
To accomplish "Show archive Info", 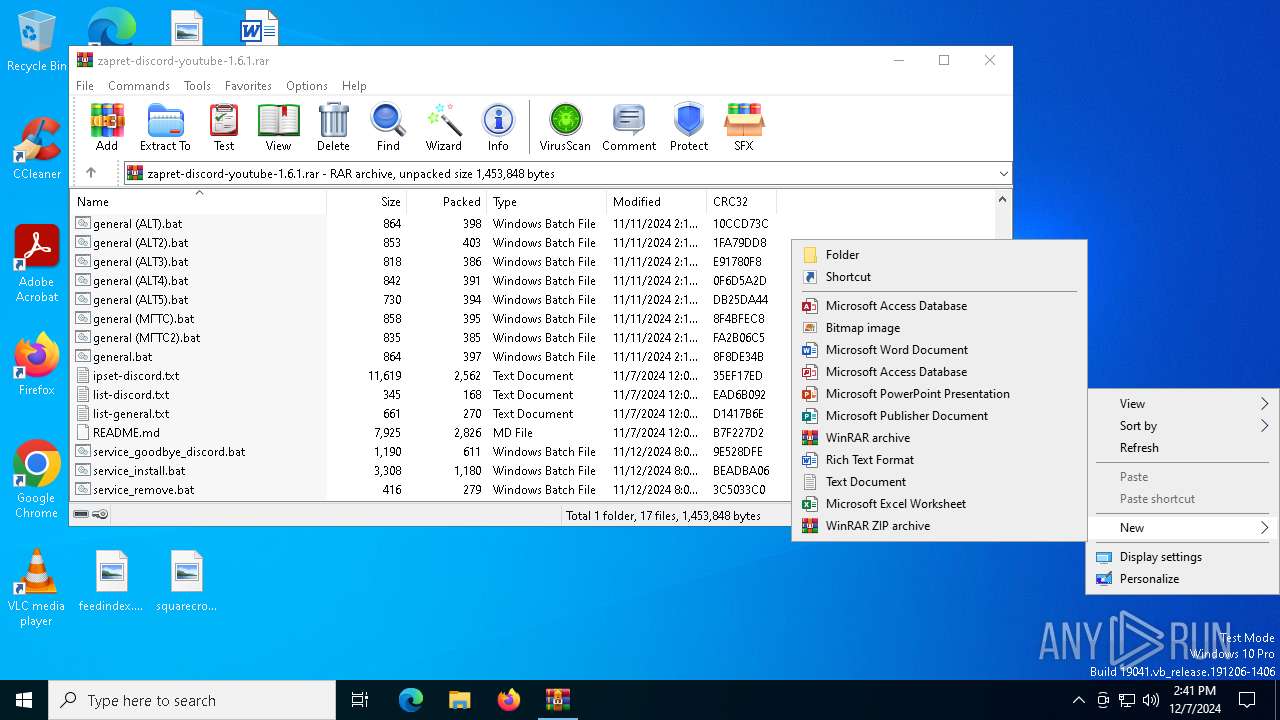I will [x=498, y=127].
